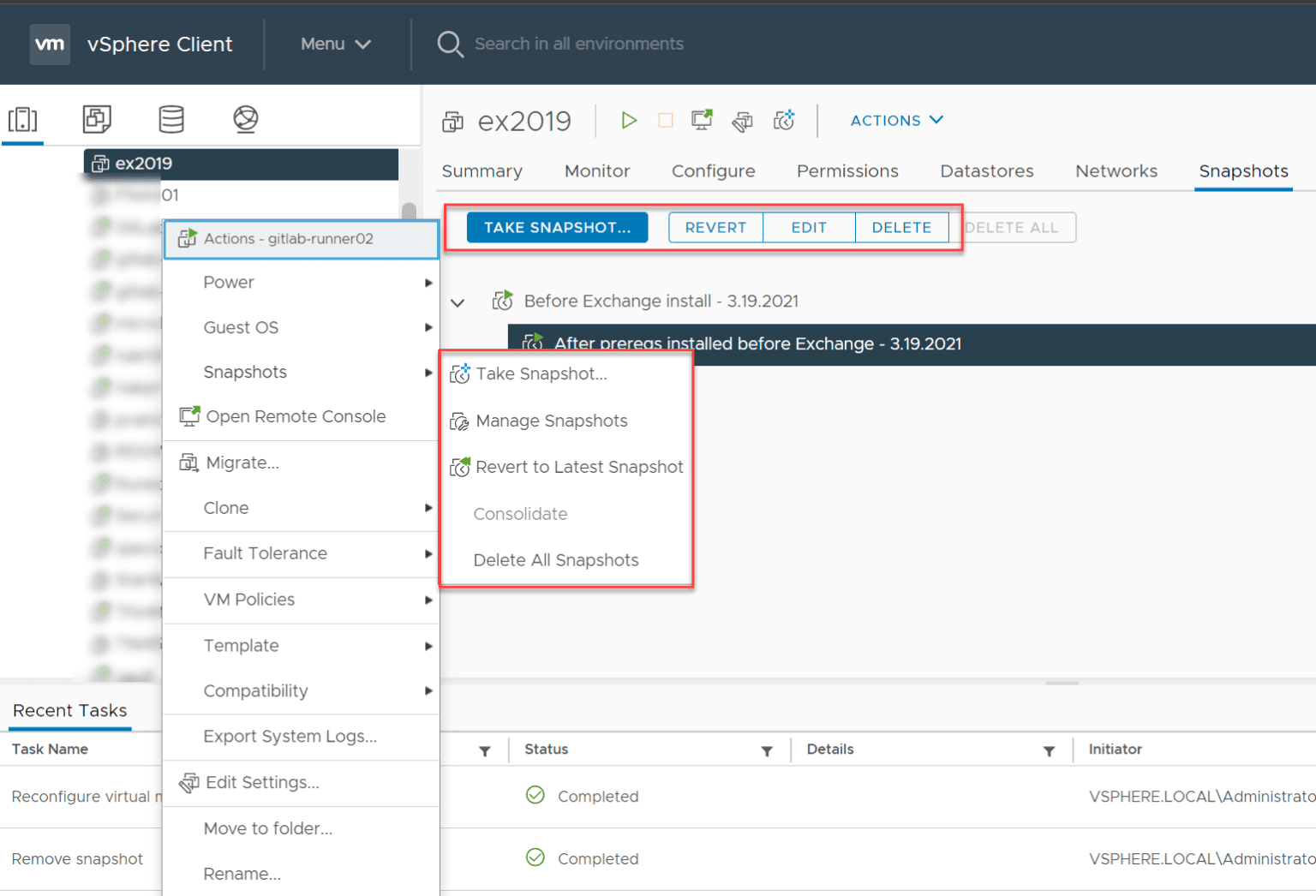
Task: Switch to the Networking inventory icon
Action: (x=246, y=119)
